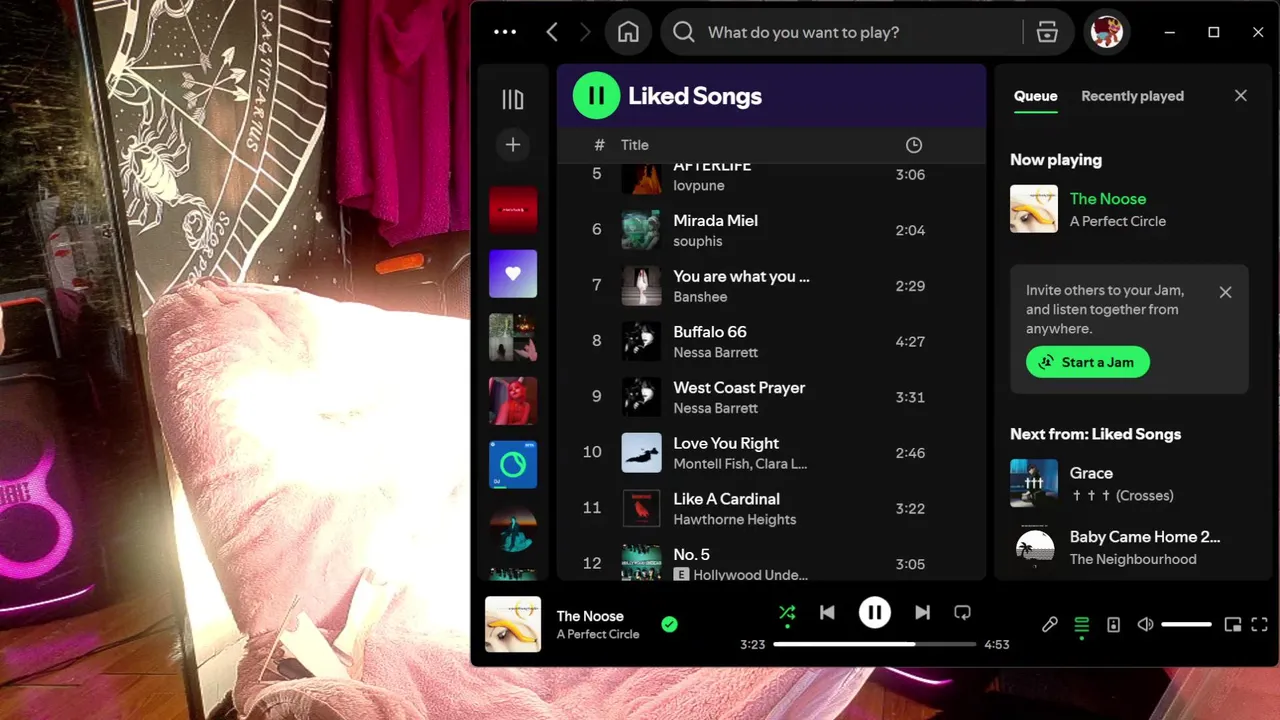The image size is (1280, 720).
Task: Click Baby Came Home 2 in queue
Action: coord(1145,537)
